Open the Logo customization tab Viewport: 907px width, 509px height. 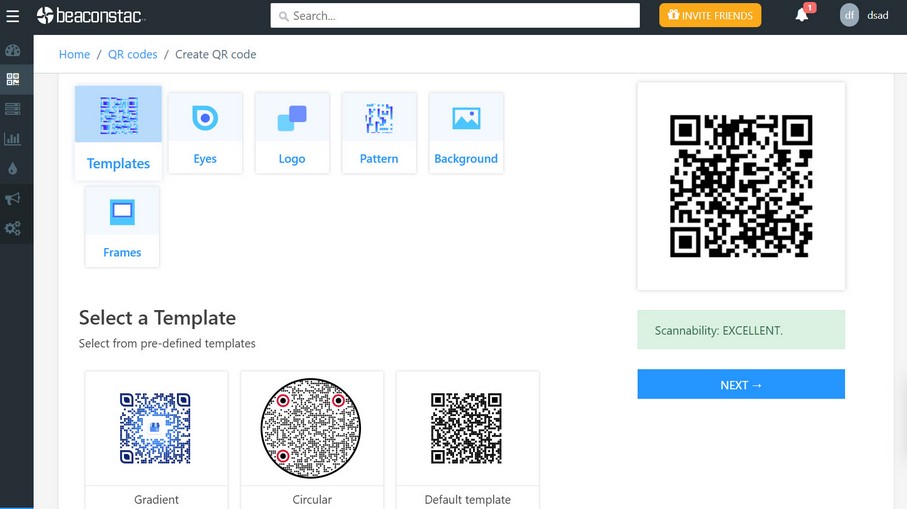[292, 133]
